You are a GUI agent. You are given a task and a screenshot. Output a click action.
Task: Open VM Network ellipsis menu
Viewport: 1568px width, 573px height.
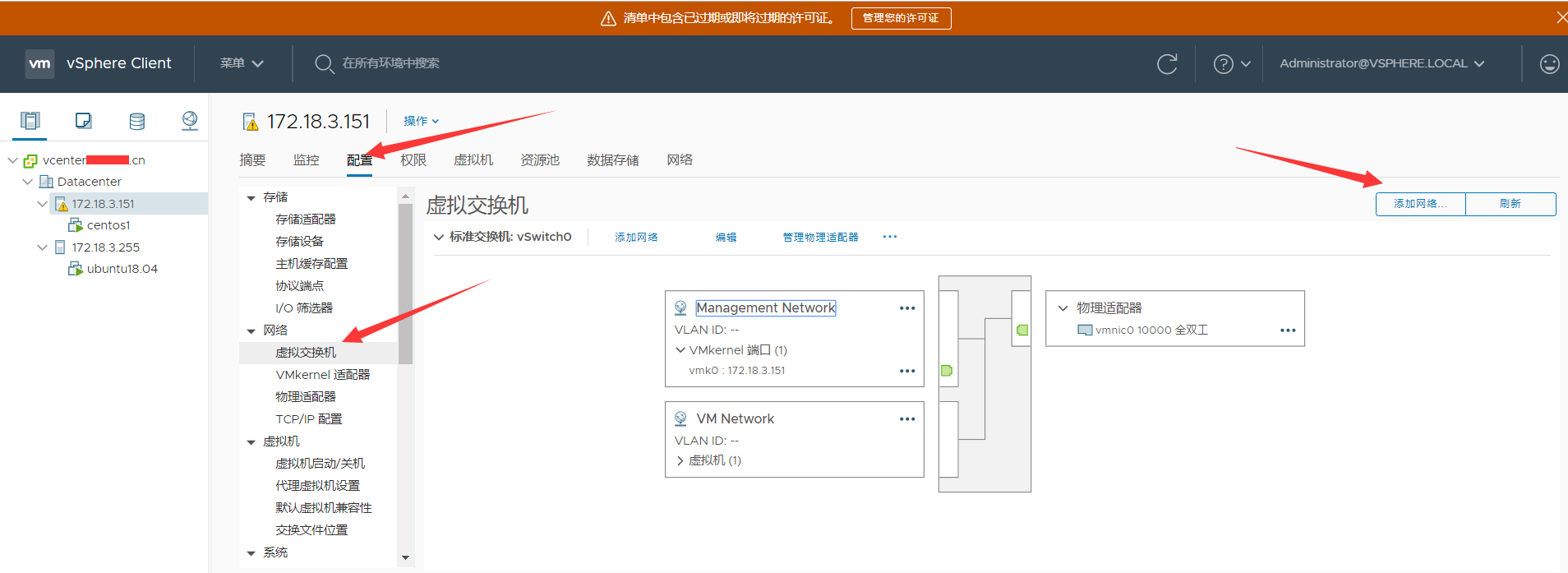coord(907,419)
